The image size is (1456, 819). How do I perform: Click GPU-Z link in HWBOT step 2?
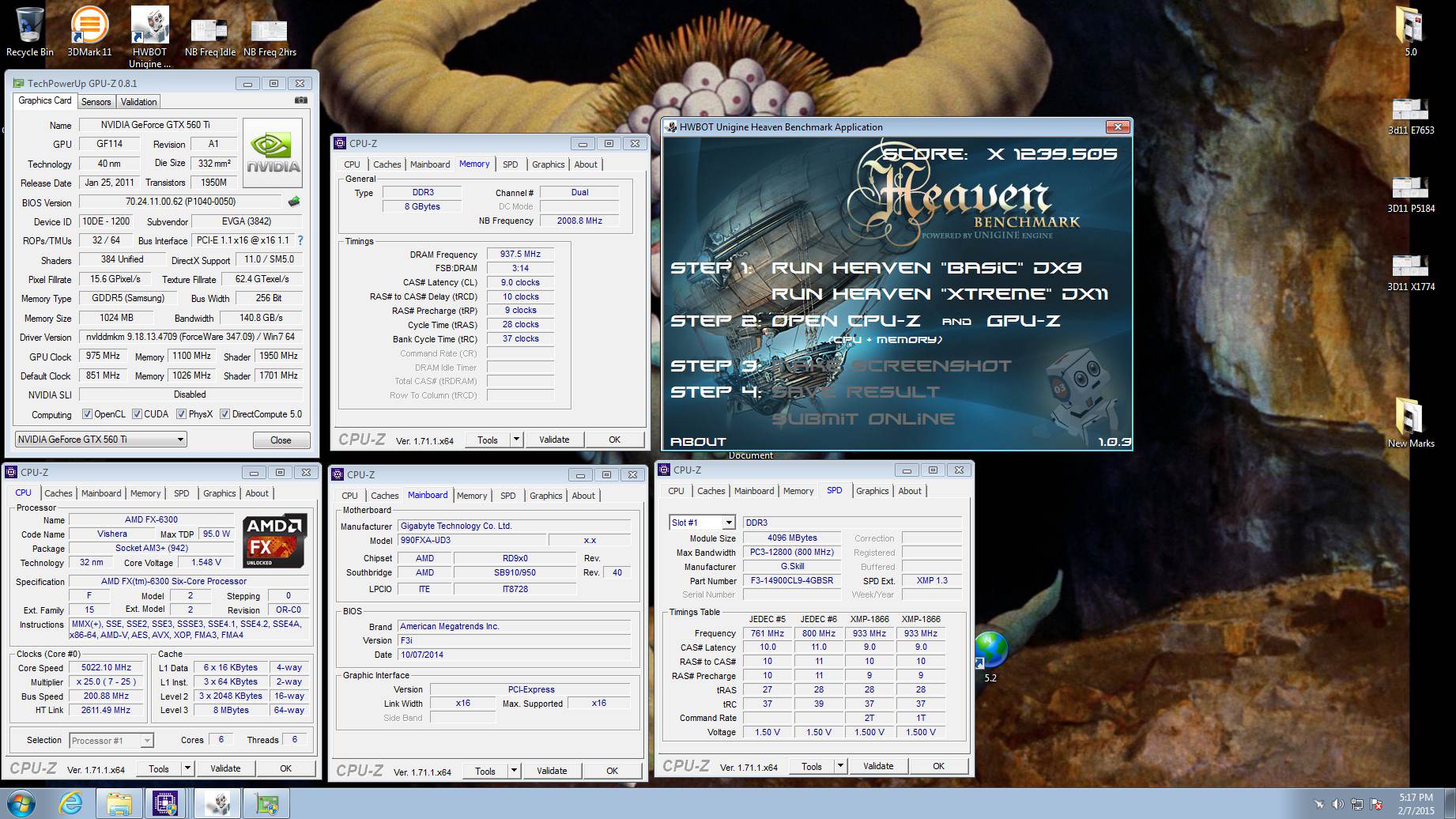click(x=1024, y=321)
